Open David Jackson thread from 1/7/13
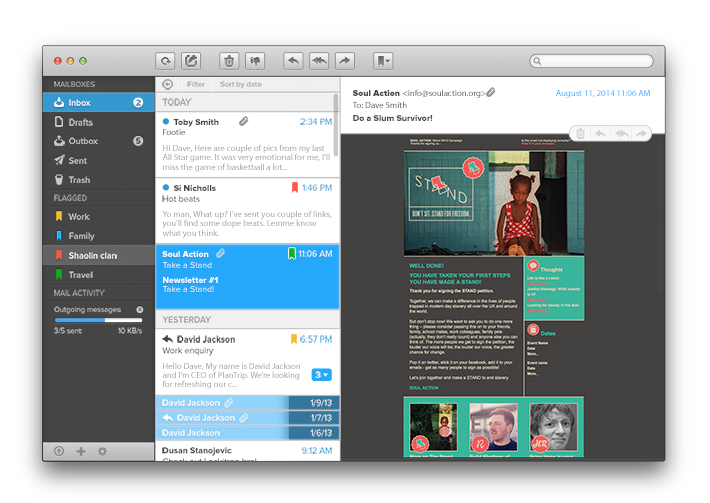This screenshot has height=503, width=710. (x=247, y=417)
